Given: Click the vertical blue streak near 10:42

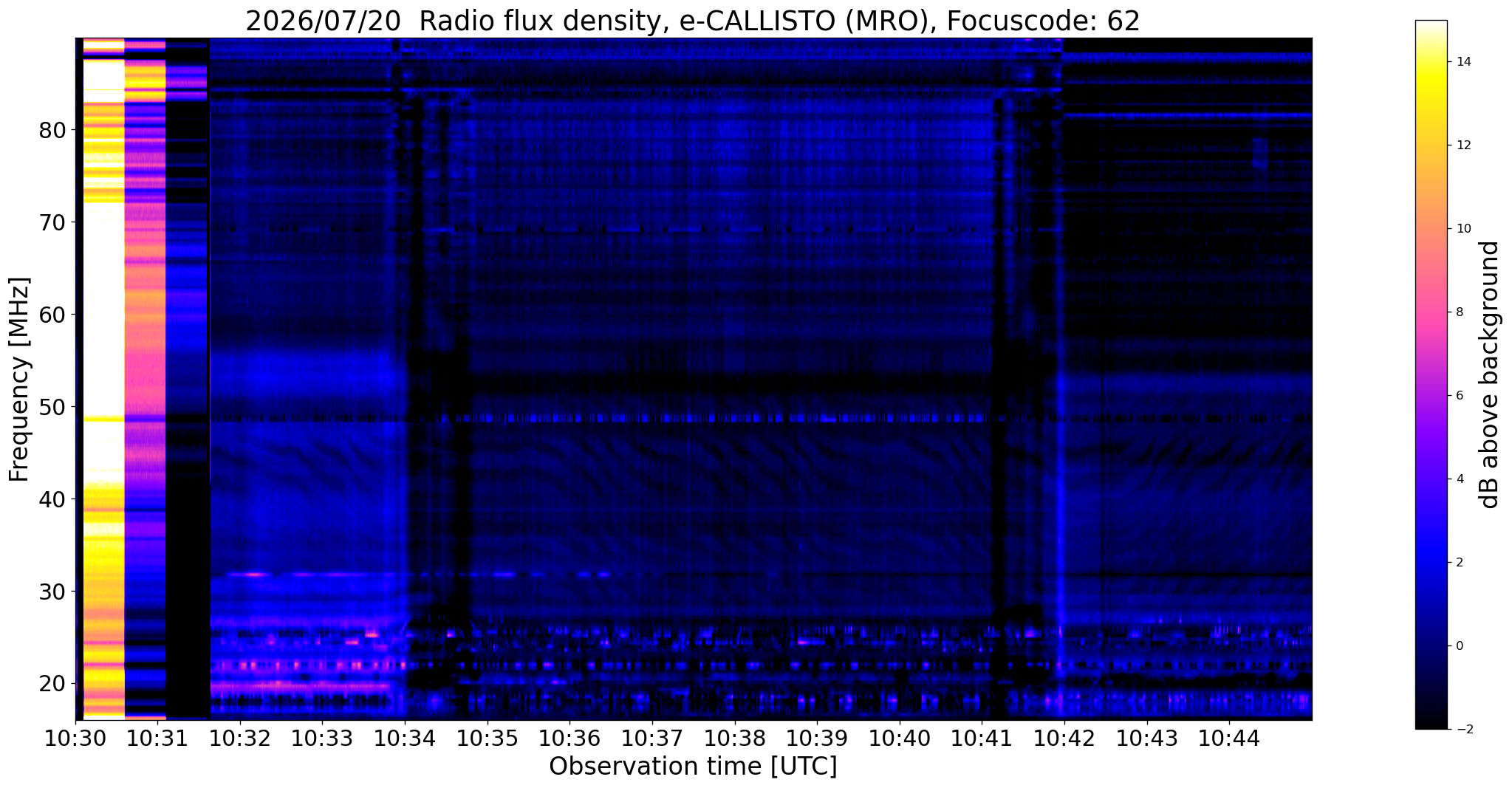Looking at the screenshot, I should click(1059, 517).
